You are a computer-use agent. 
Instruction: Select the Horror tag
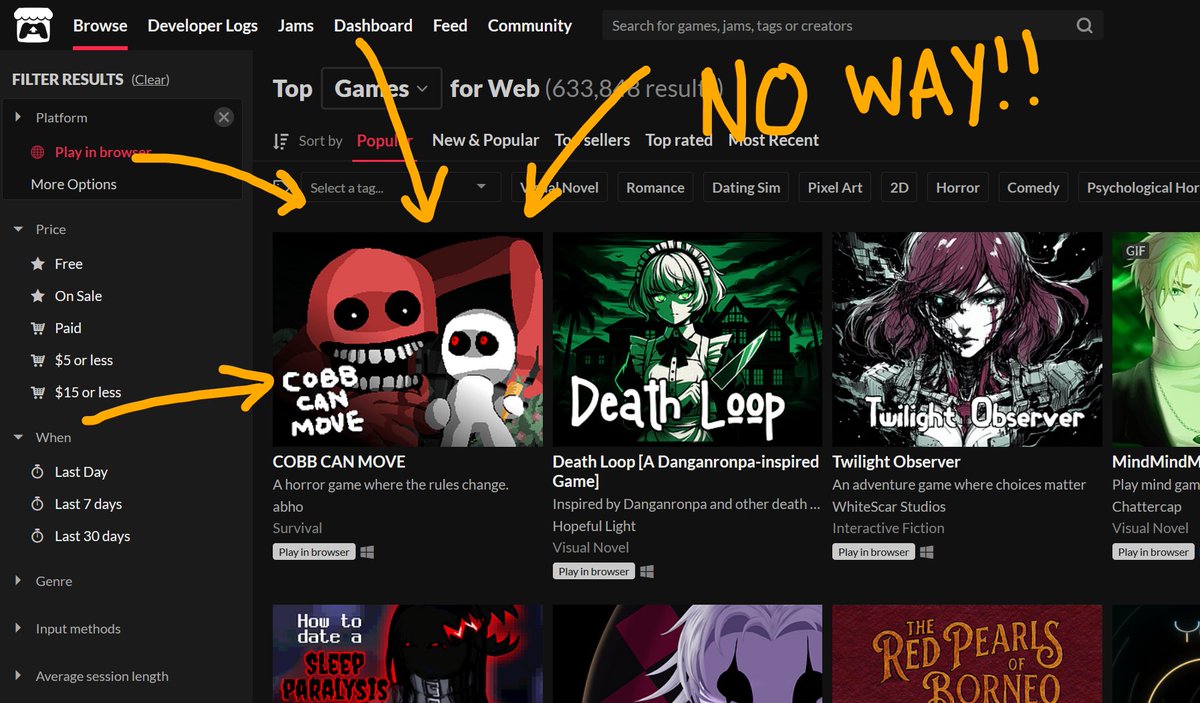(958, 187)
